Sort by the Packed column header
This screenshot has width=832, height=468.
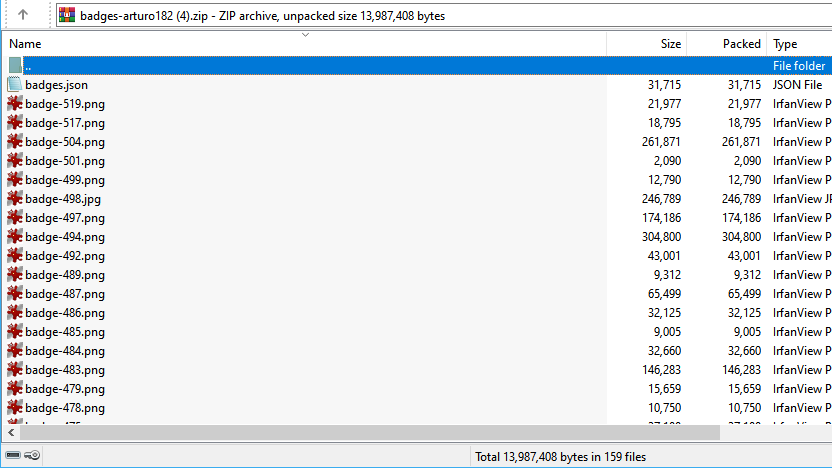coord(741,44)
